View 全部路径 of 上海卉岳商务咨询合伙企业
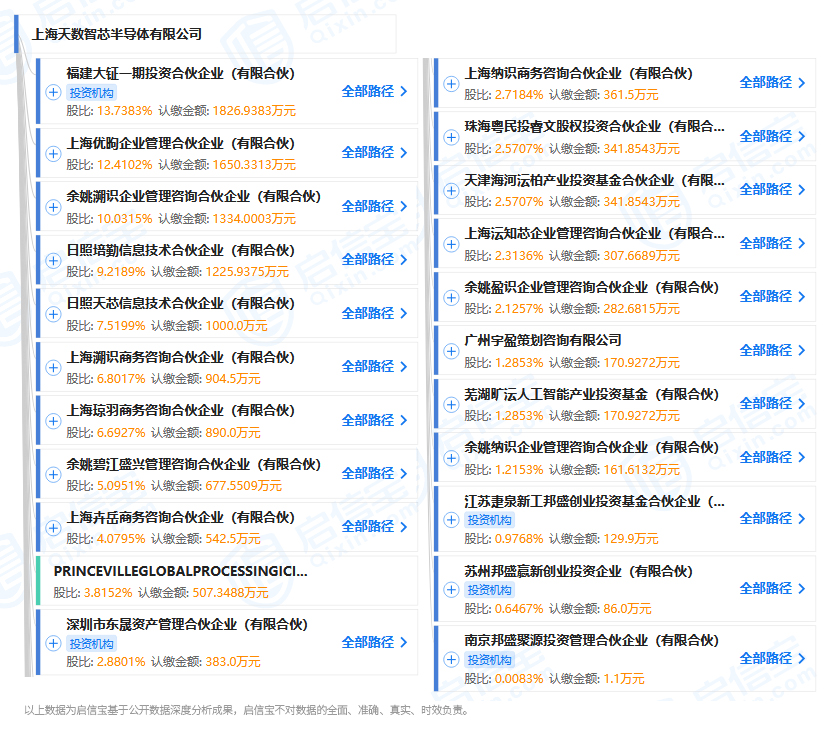The height and width of the screenshot is (740, 825). pos(374,527)
